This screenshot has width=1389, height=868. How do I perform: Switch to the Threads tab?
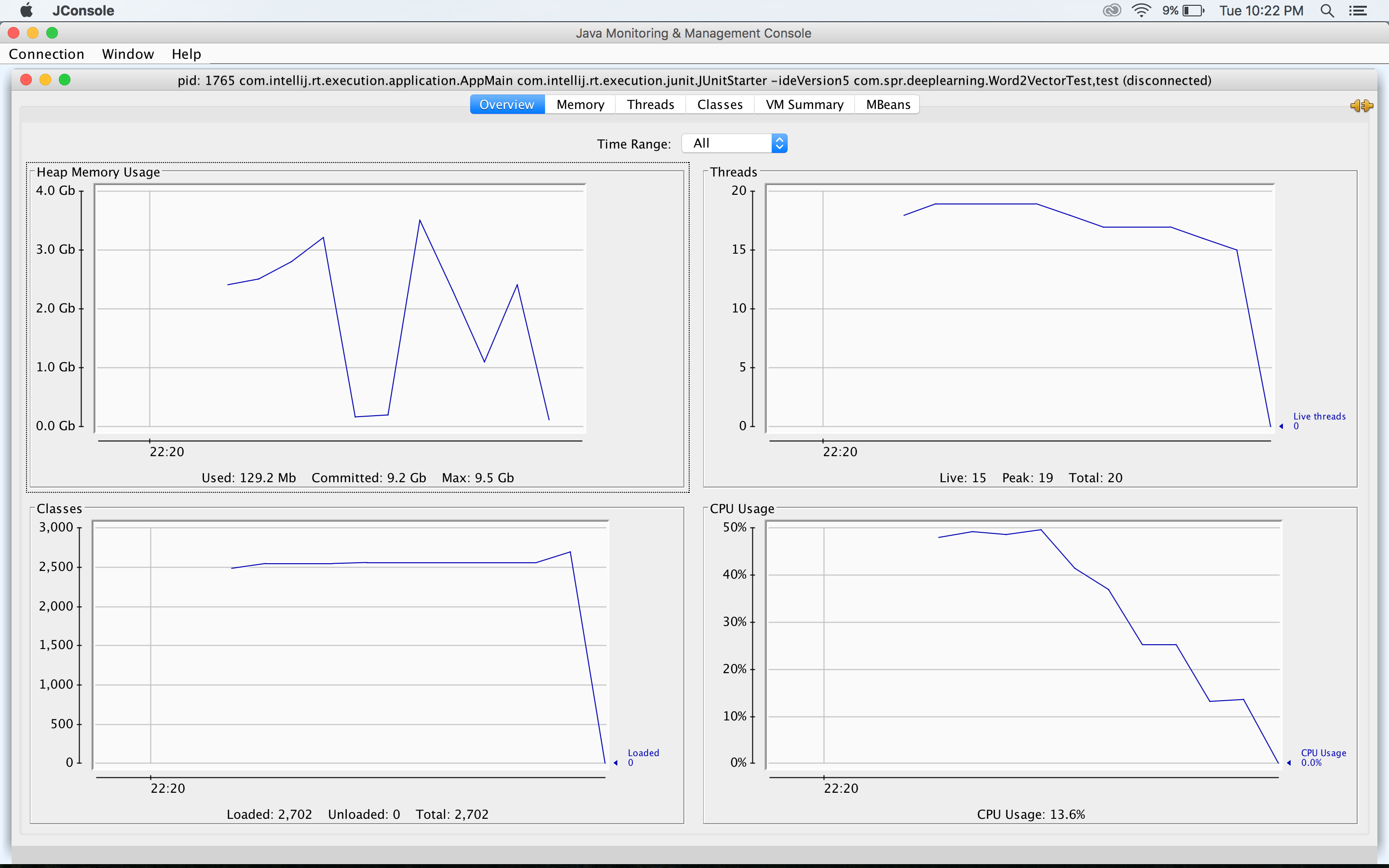click(650, 105)
